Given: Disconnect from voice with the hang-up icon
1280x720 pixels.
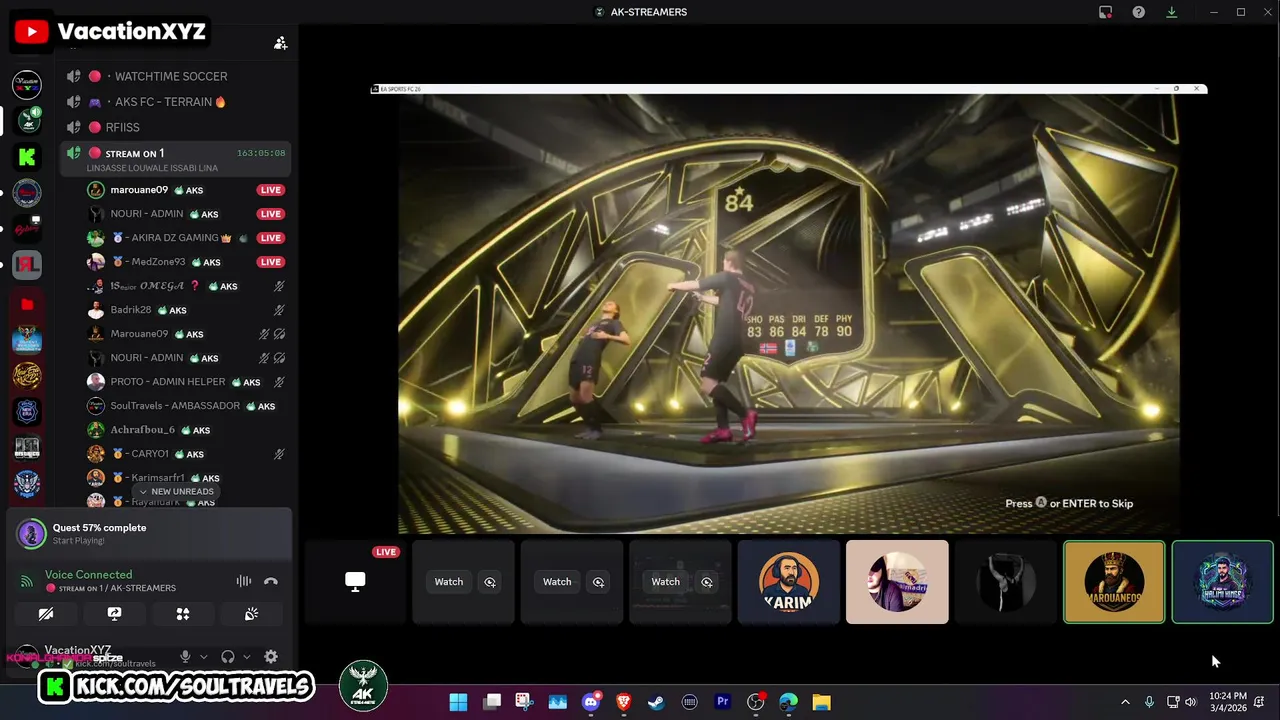Looking at the screenshot, I should (x=270, y=581).
